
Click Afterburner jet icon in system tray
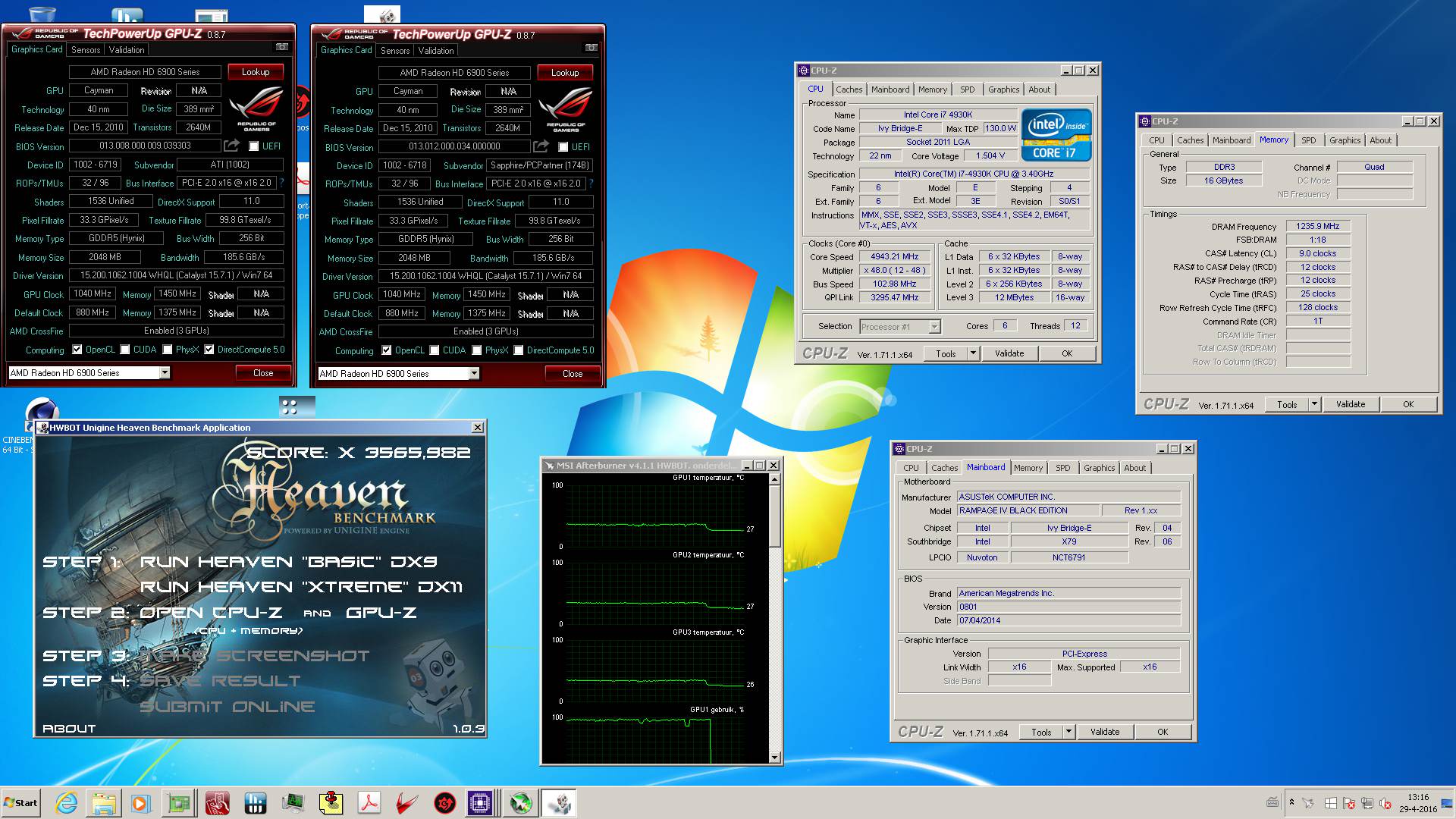(x=1310, y=803)
